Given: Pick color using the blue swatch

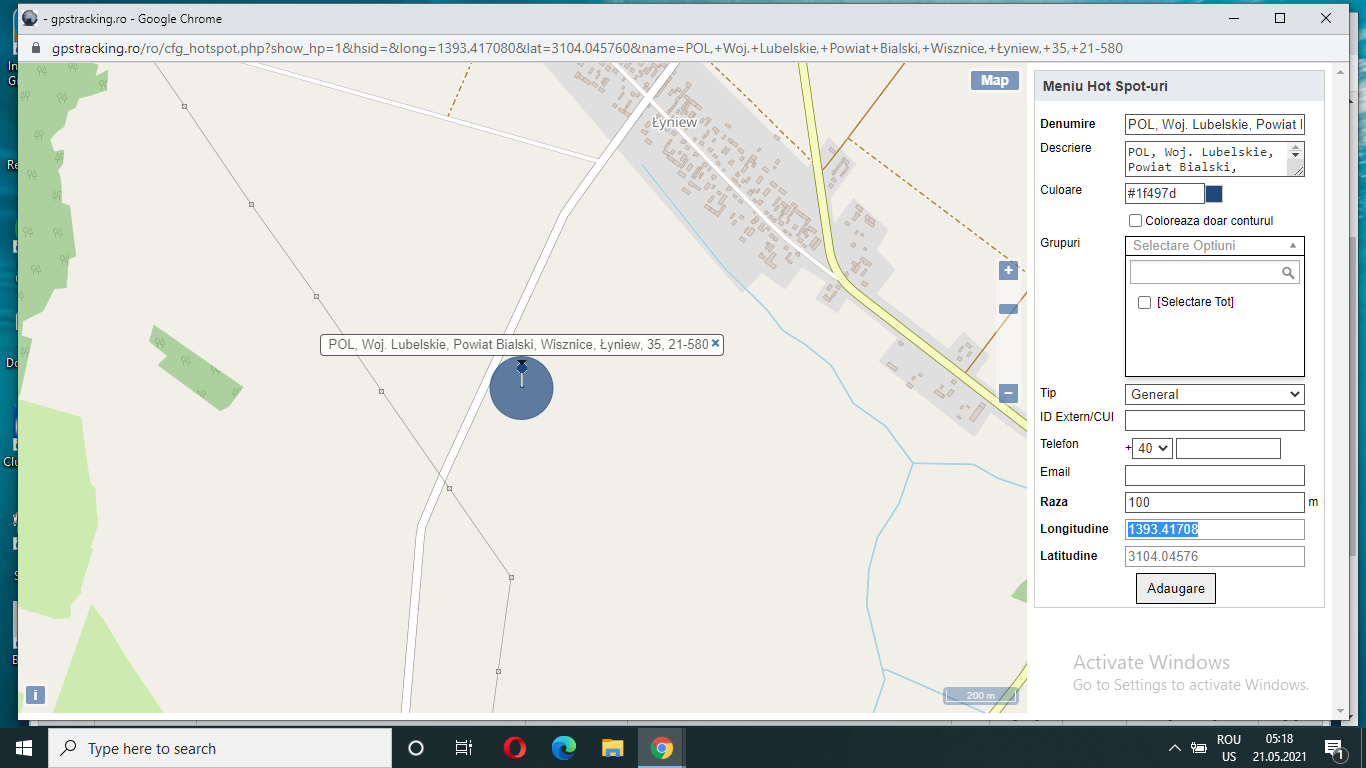Looking at the screenshot, I should [x=1214, y=194].
